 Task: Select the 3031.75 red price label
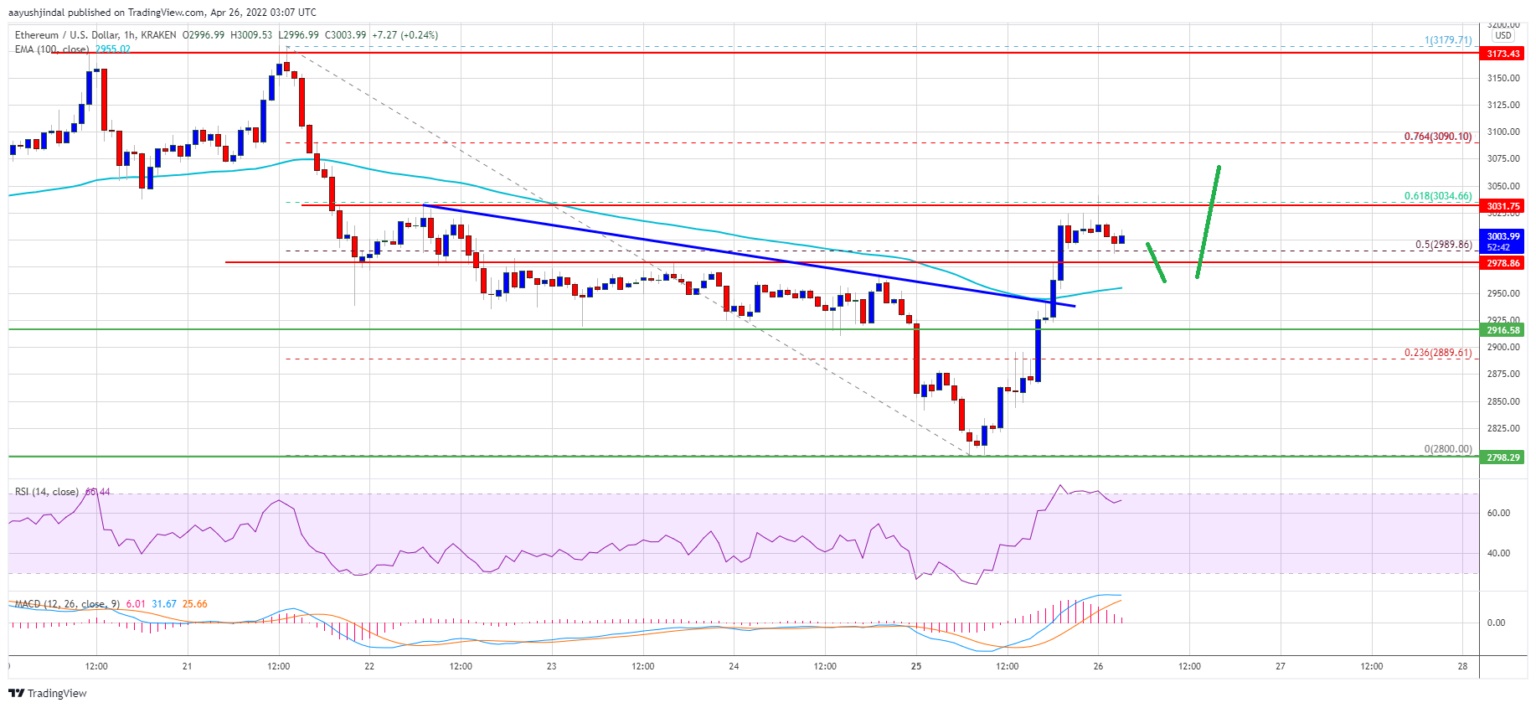(1503, 206)
